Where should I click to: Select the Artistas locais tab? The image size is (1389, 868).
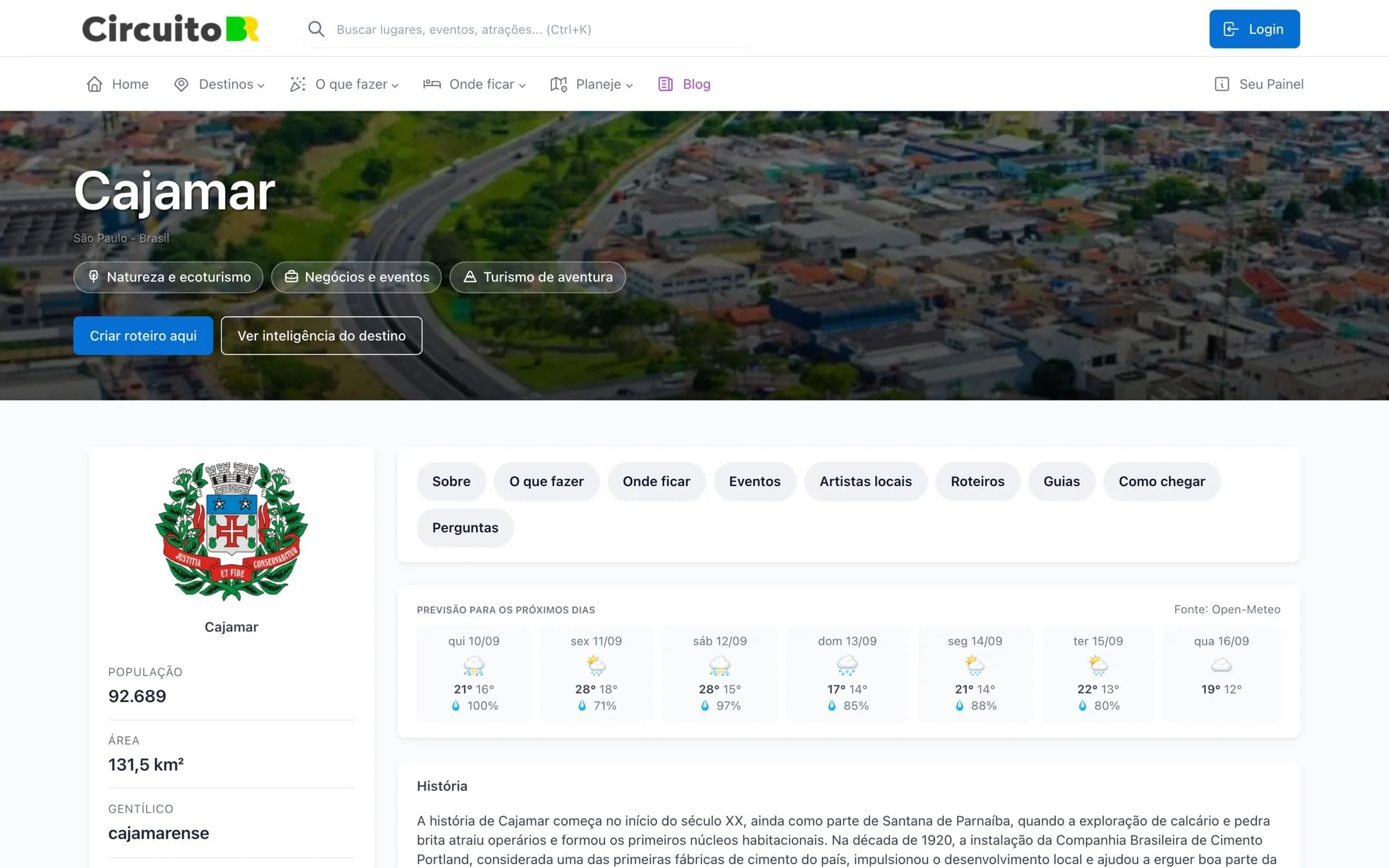coord(866,482)
